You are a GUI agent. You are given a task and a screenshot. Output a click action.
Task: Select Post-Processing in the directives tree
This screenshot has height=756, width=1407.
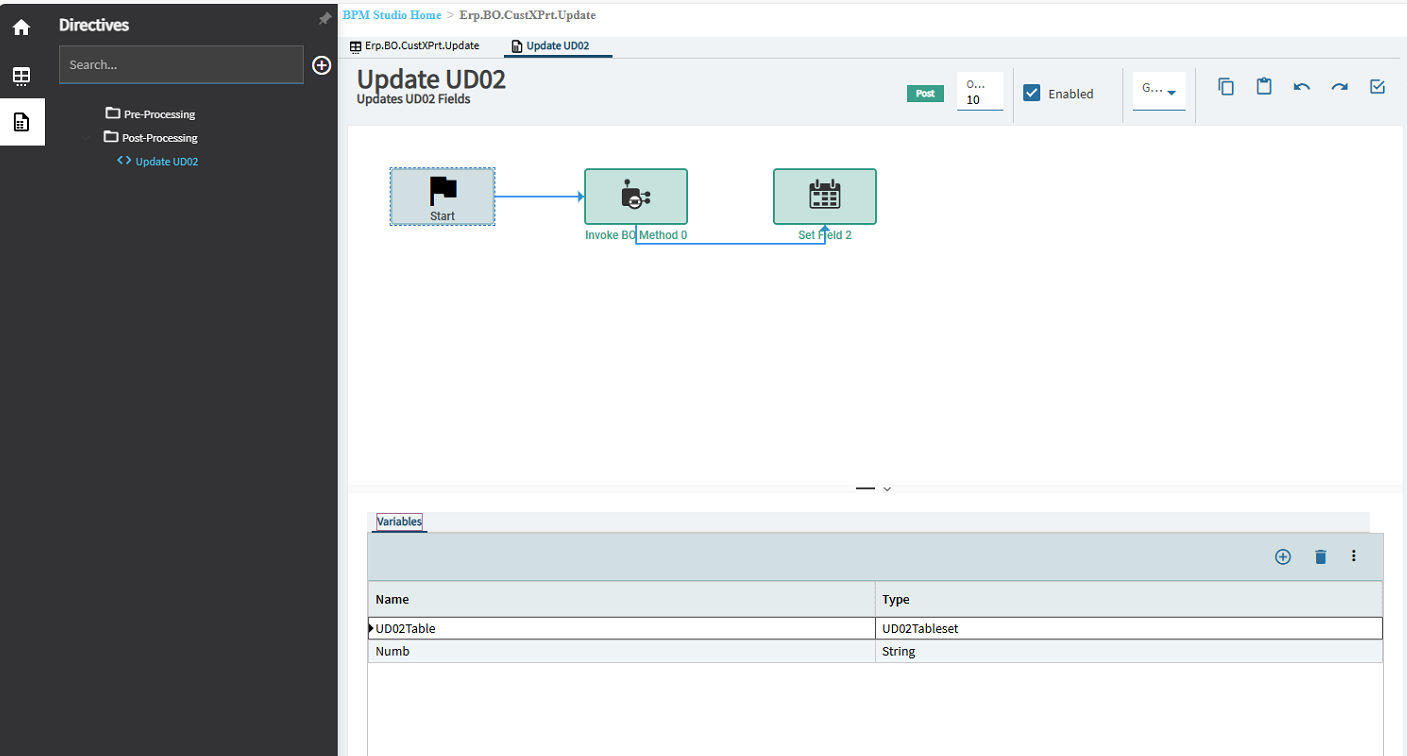click(x=160, y=138)
